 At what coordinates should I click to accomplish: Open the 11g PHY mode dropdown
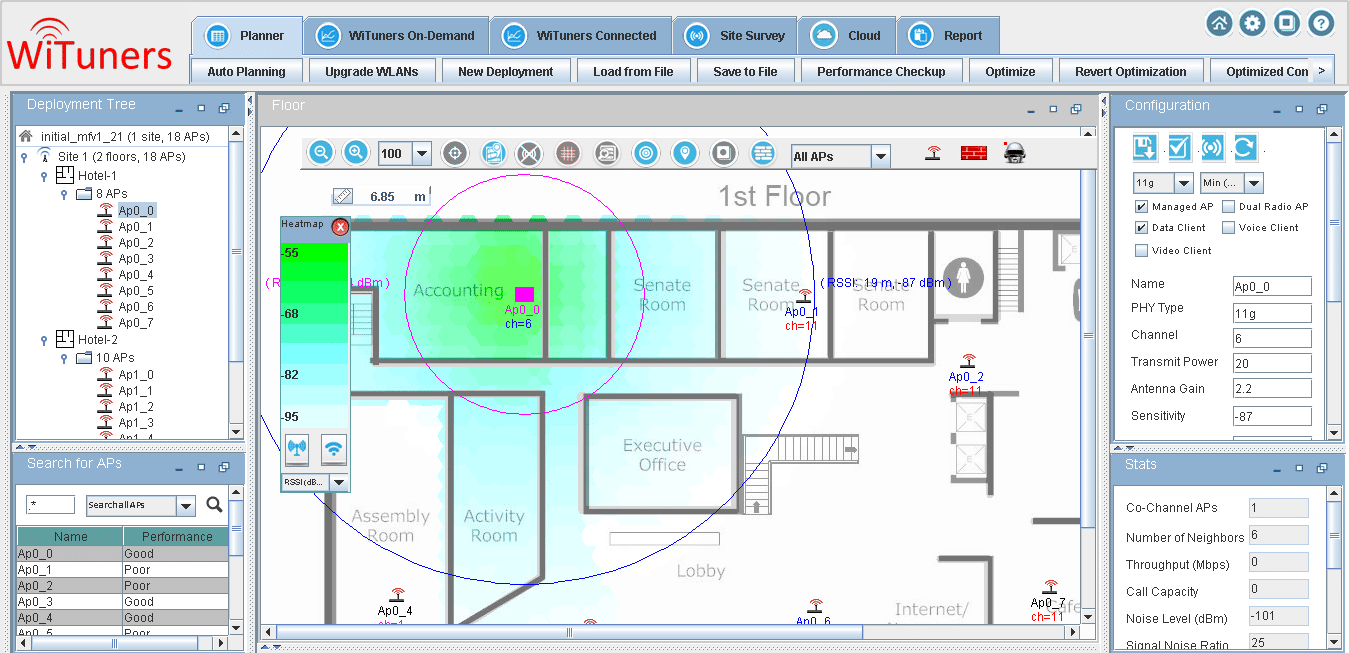click(1184, 183)
